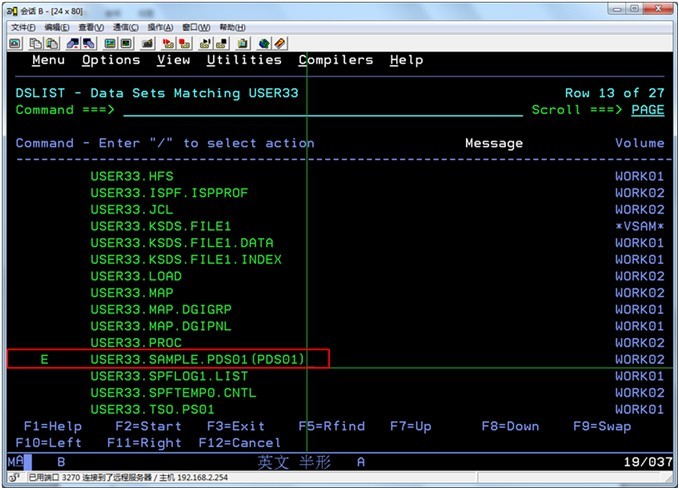Open the 查看(V) menu
The height and width of the screenshot is (489, 679).
click(x=91, y=27)
